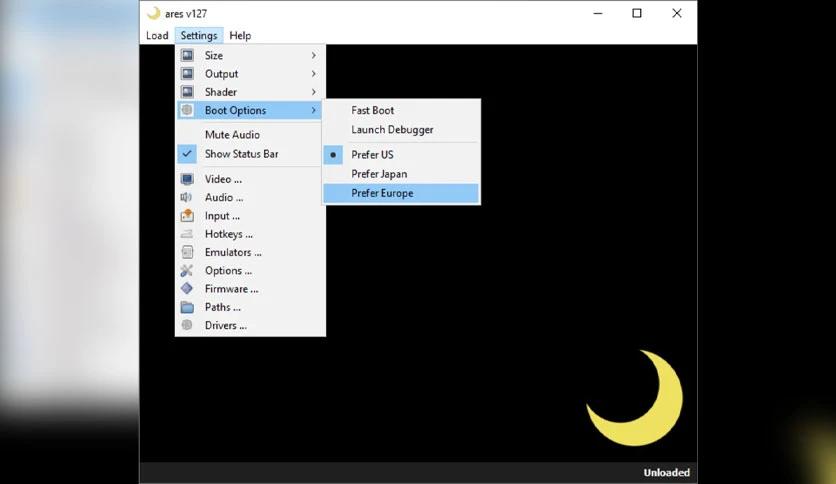Viewport: 836px width, 484px height.
Task: Toggle the Show Status Bar checkmark
Action: click(187, 154)
